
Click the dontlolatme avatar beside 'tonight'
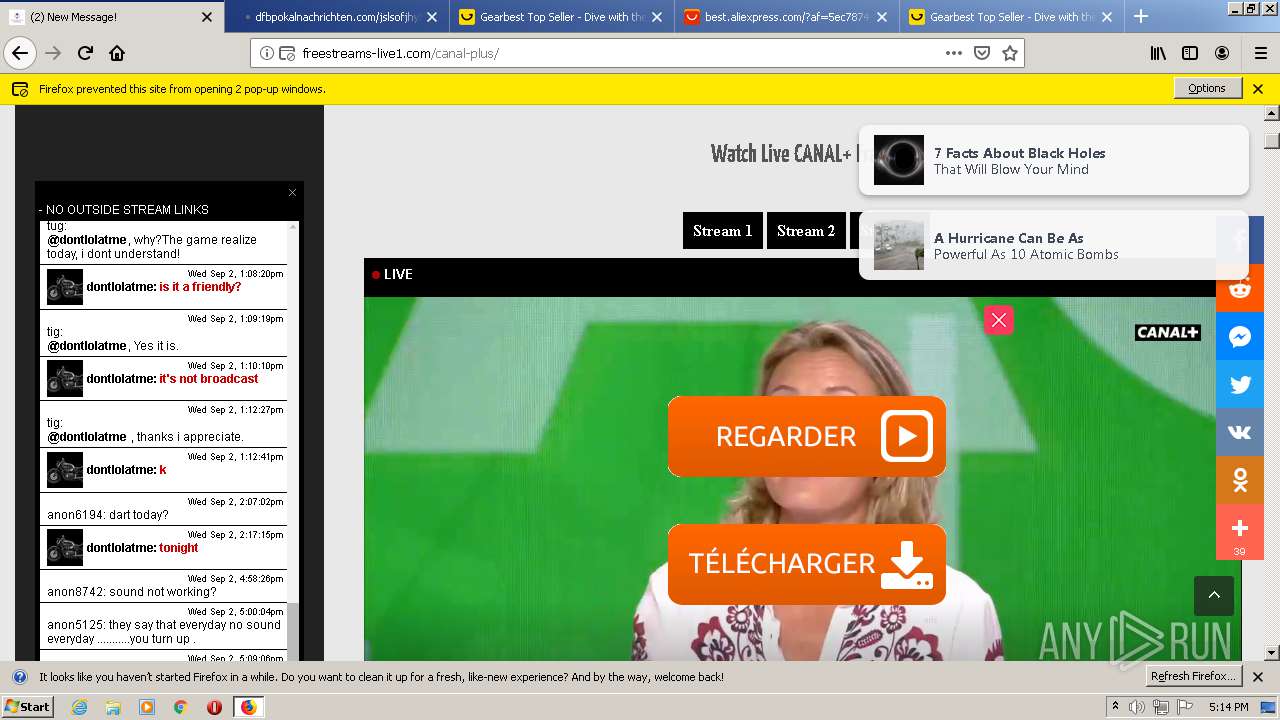pyautogui.click(x=65, y=548)
